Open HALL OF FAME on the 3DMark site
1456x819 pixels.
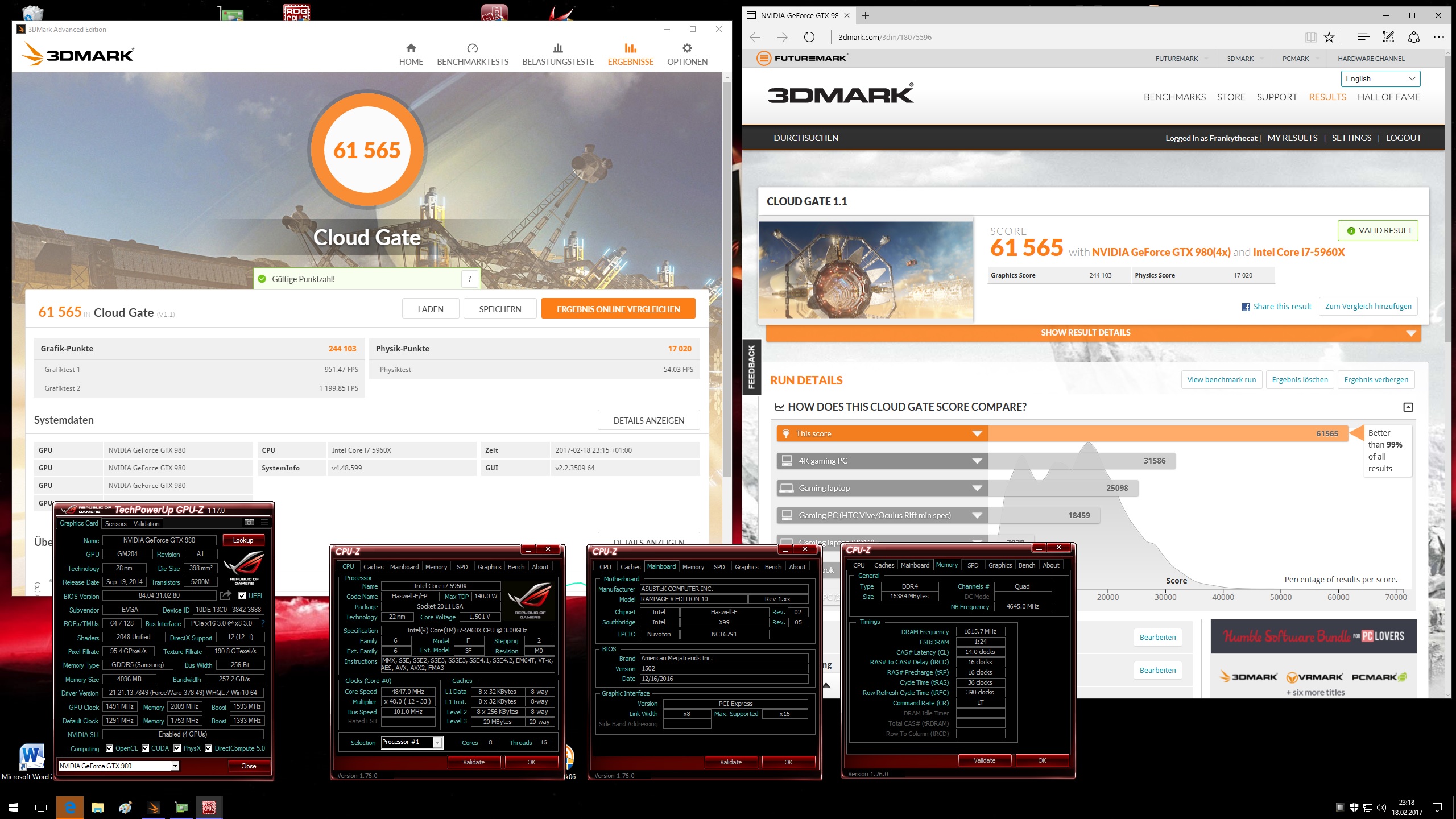[1388, 97]
